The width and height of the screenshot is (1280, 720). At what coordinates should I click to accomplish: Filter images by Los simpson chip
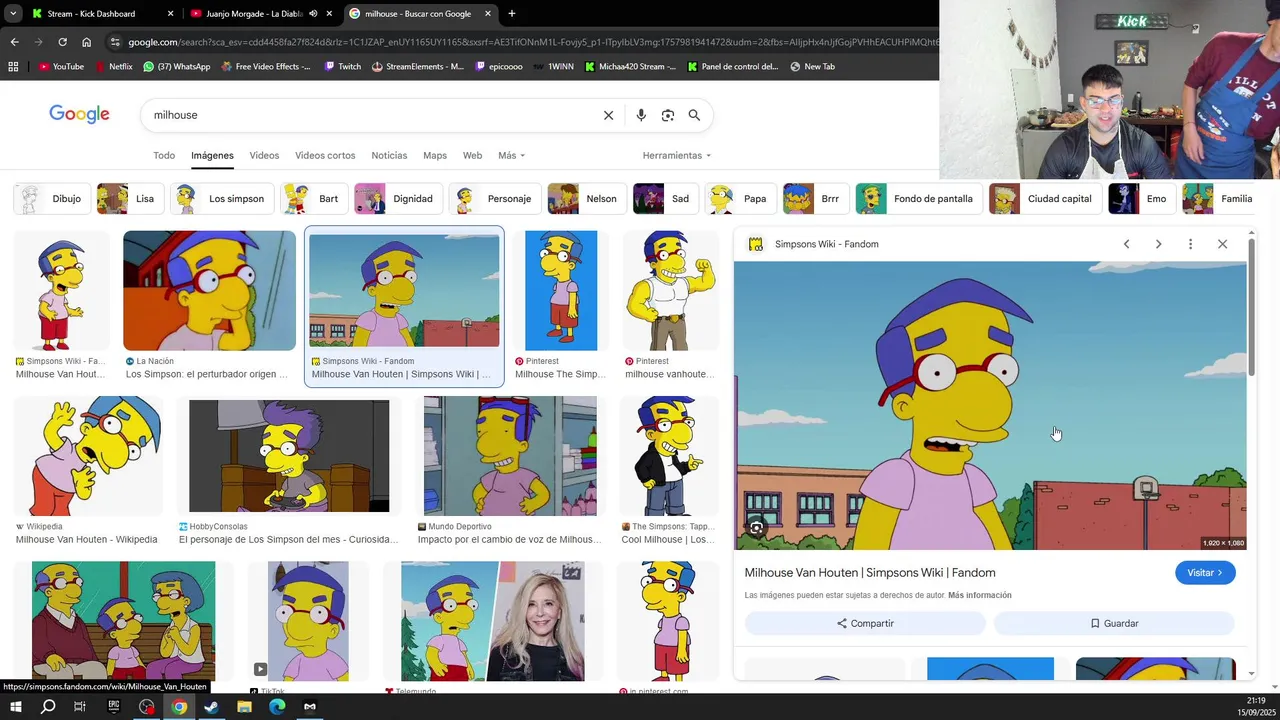point(223,199)
